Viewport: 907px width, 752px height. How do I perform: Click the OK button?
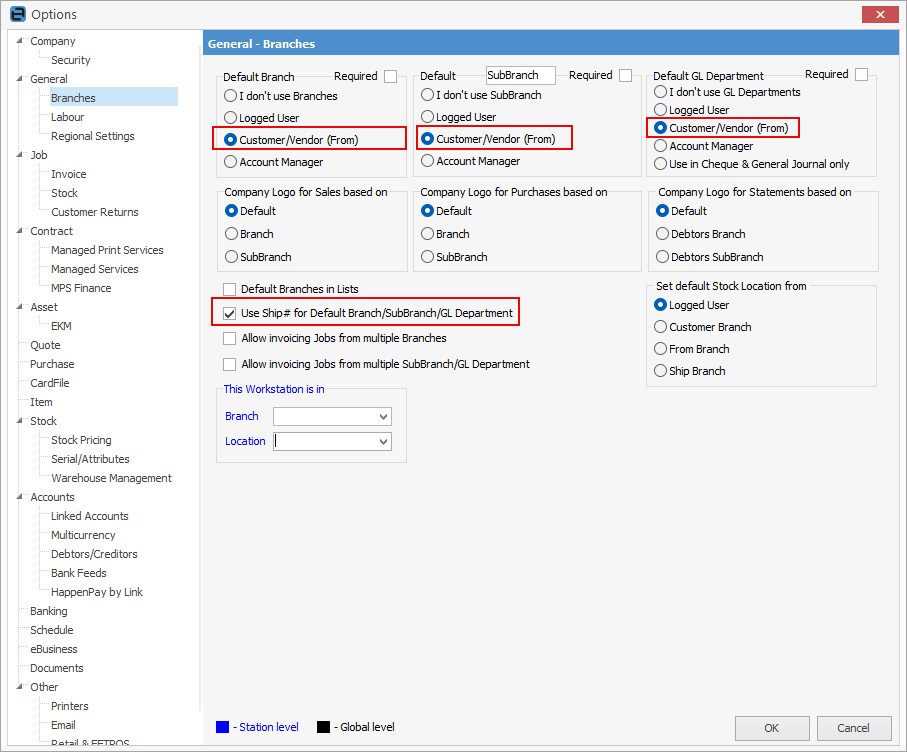click(x=772, y=728)
